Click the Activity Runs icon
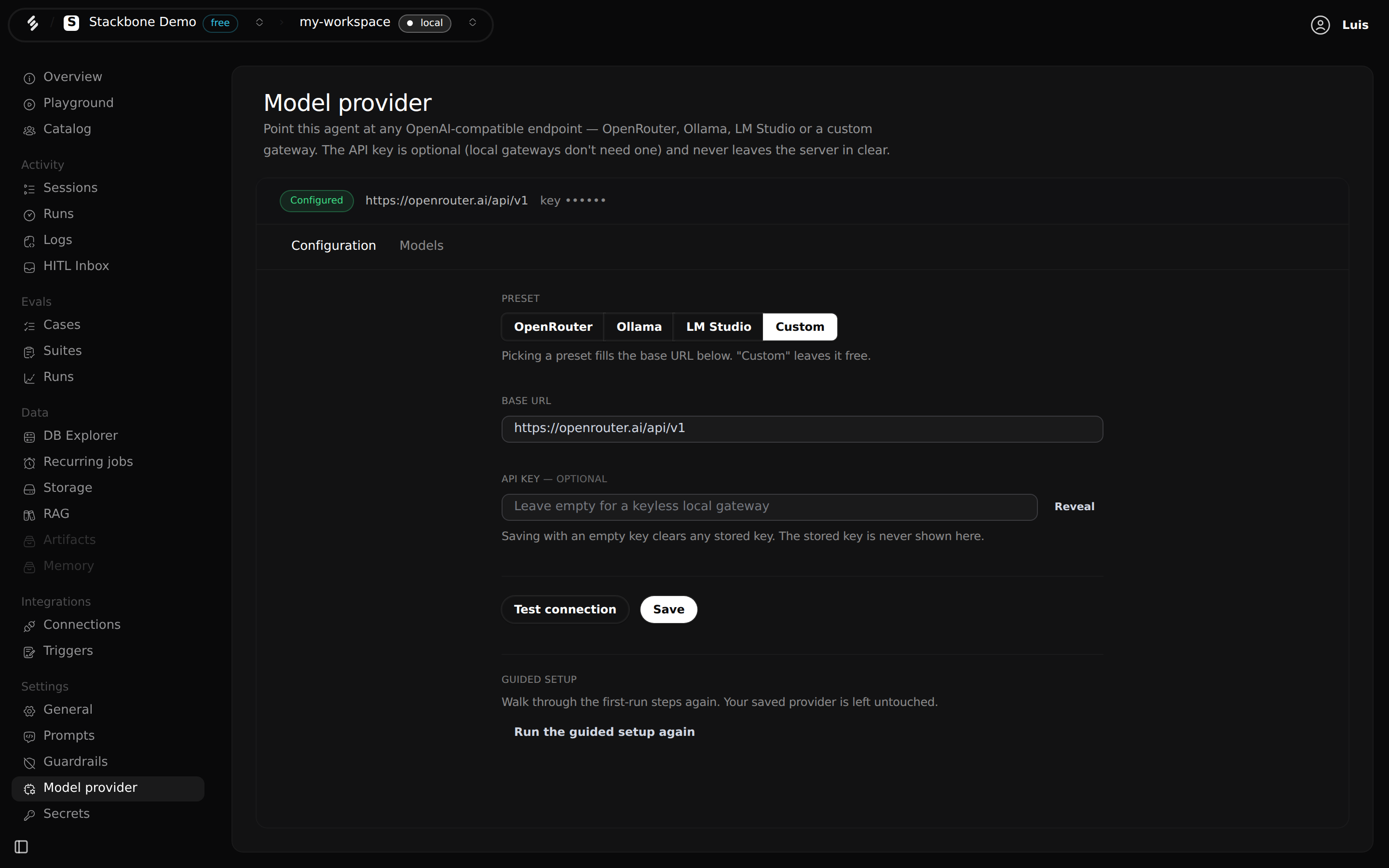Viewport: 1389px width, 868px height. coord(29,215)
